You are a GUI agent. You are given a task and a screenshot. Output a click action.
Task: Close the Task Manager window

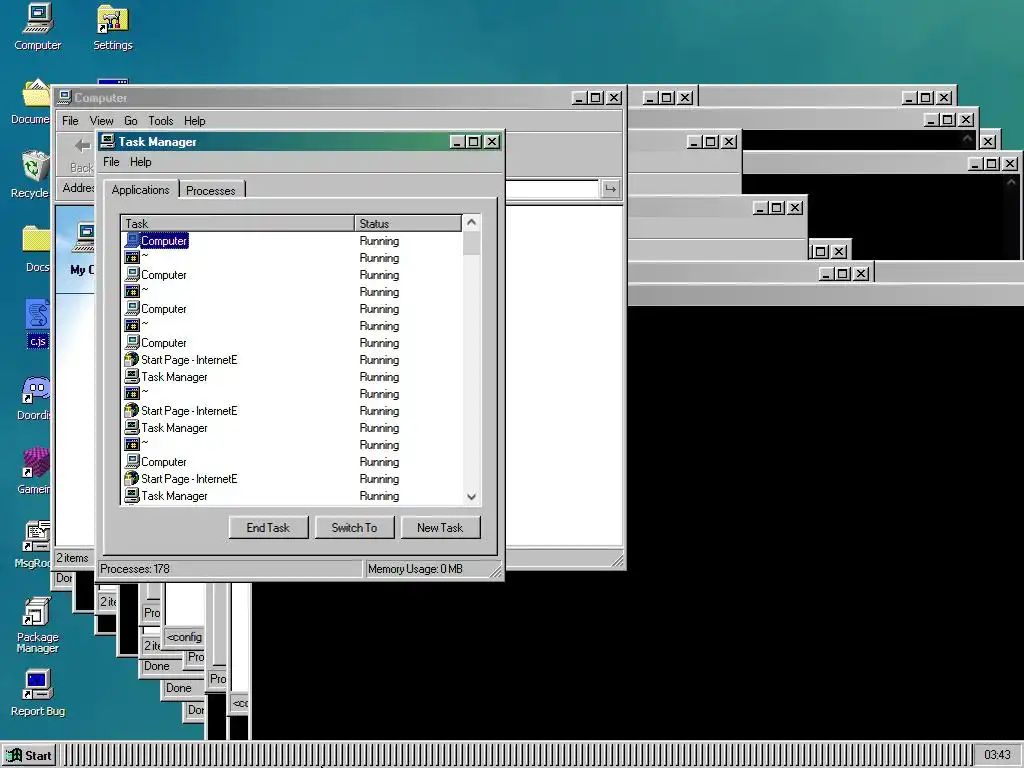(492, 142)
